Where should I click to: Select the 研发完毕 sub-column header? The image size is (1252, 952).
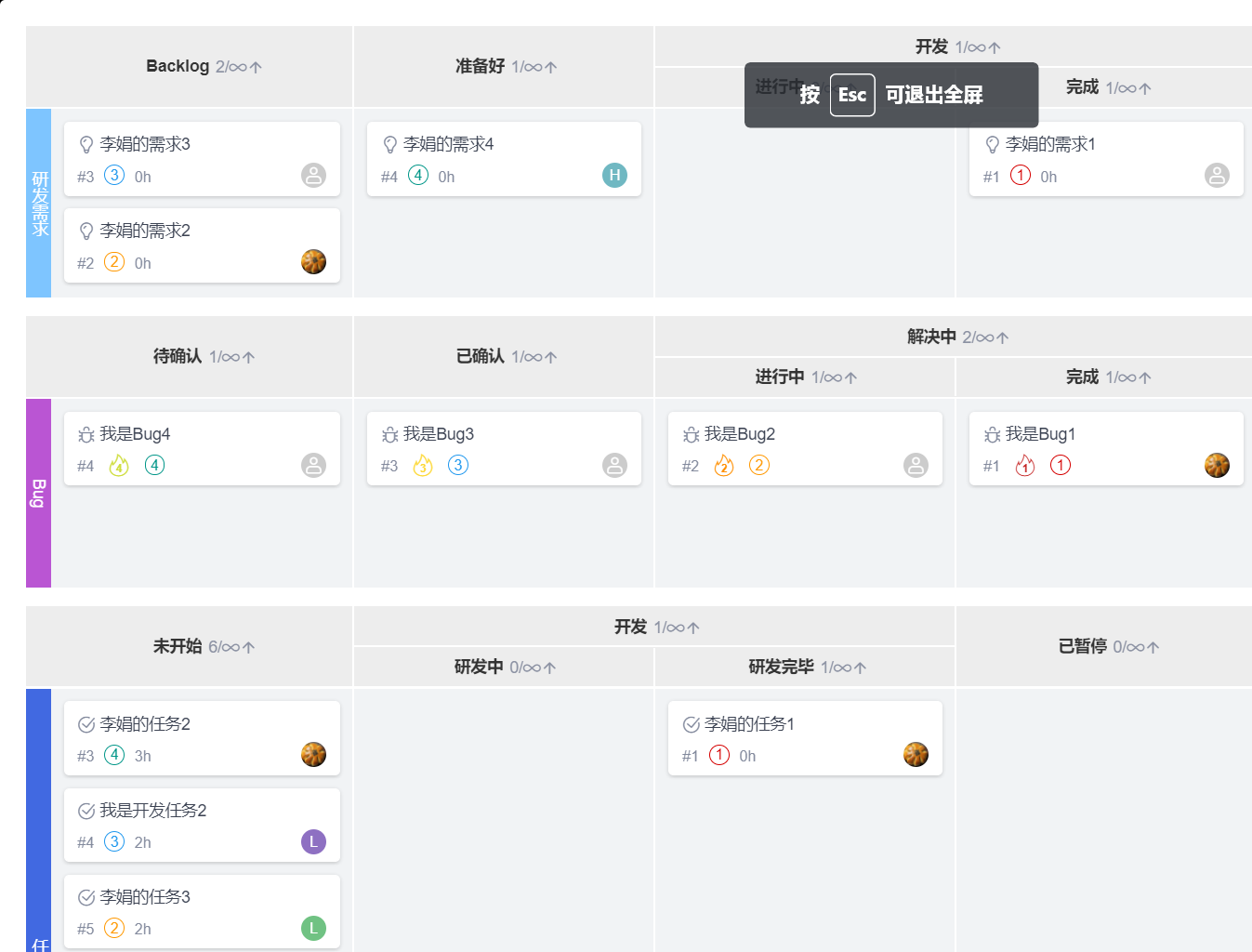pyautogui.click(x=782, y=667)
